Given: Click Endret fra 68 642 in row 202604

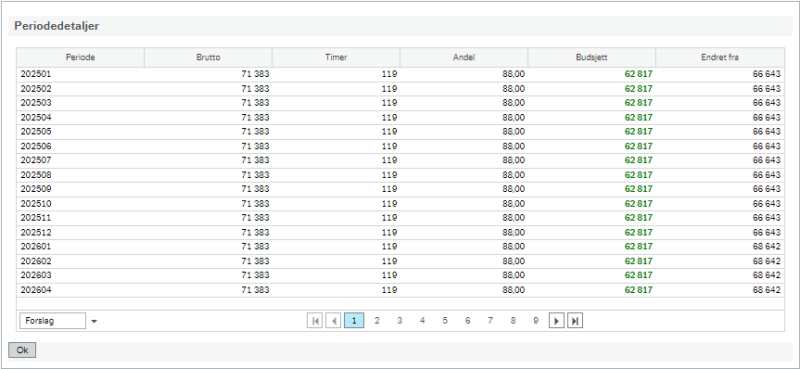Looking at the screenshot, I should click(766, 290).
